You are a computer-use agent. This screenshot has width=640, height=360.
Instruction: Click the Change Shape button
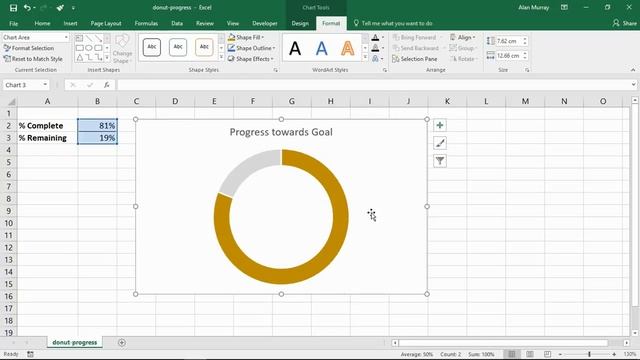click(122, 49)
